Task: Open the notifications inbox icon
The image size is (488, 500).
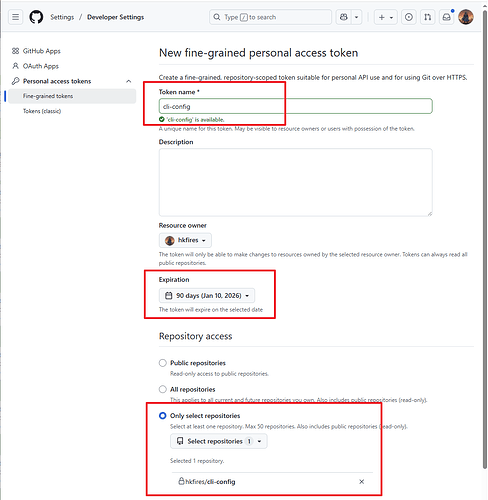Action: (x=446, y=17)
